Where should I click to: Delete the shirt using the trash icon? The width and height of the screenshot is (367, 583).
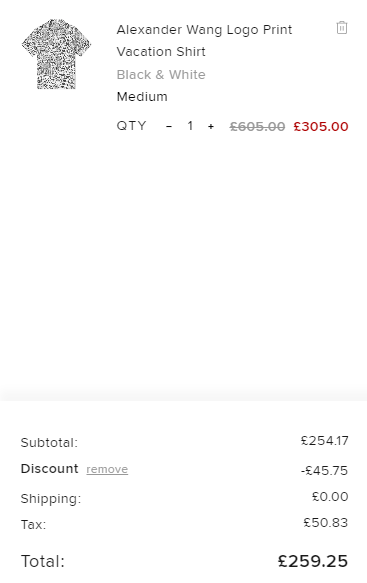[x=342, y=28]
